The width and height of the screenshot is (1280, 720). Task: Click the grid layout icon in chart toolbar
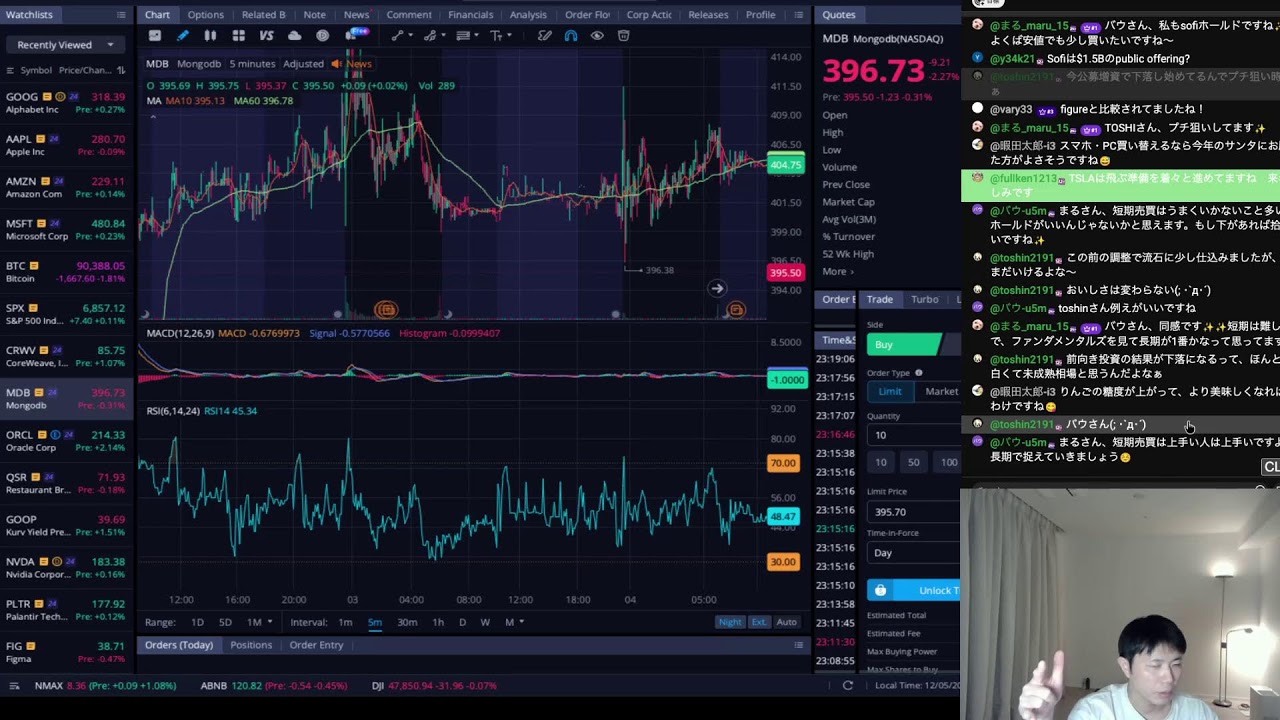click(x=238, y=36)
